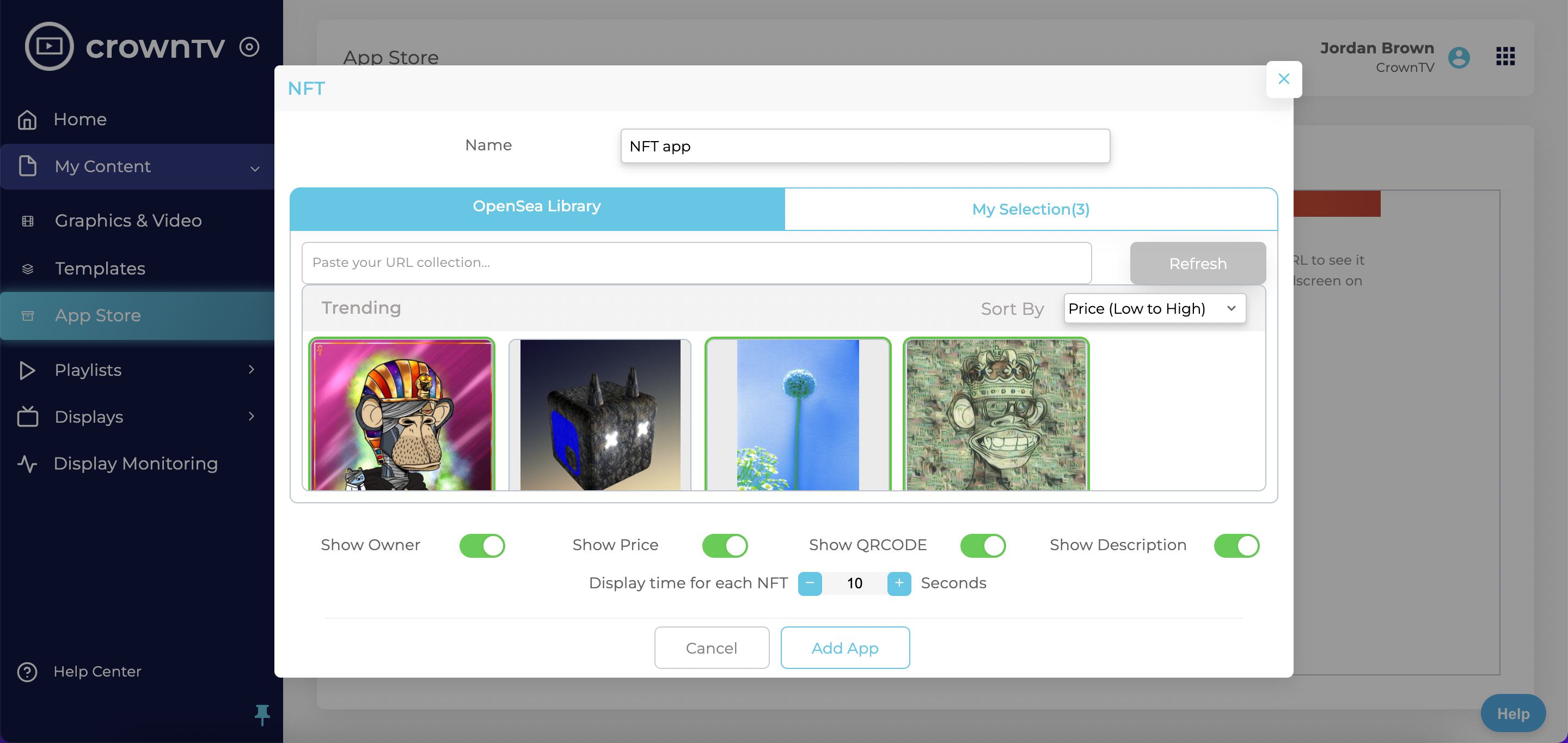Click the Add App button
This screenshot has height=743, width=1568.
point(845,648)
